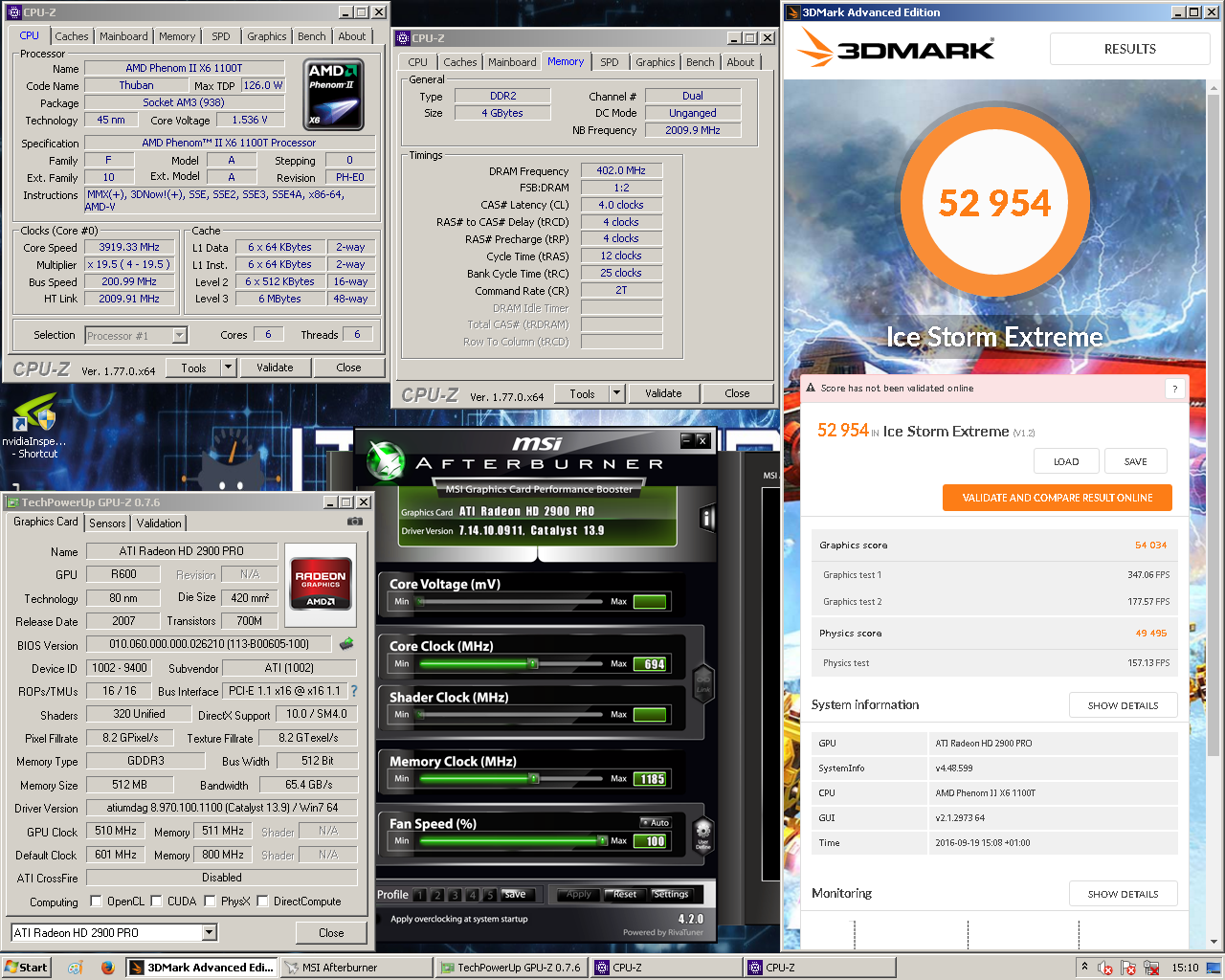This screenshot has height=980, width=1225.
Task: Select Afterburner profile slot 3
Action: click(x=455, y=895)
